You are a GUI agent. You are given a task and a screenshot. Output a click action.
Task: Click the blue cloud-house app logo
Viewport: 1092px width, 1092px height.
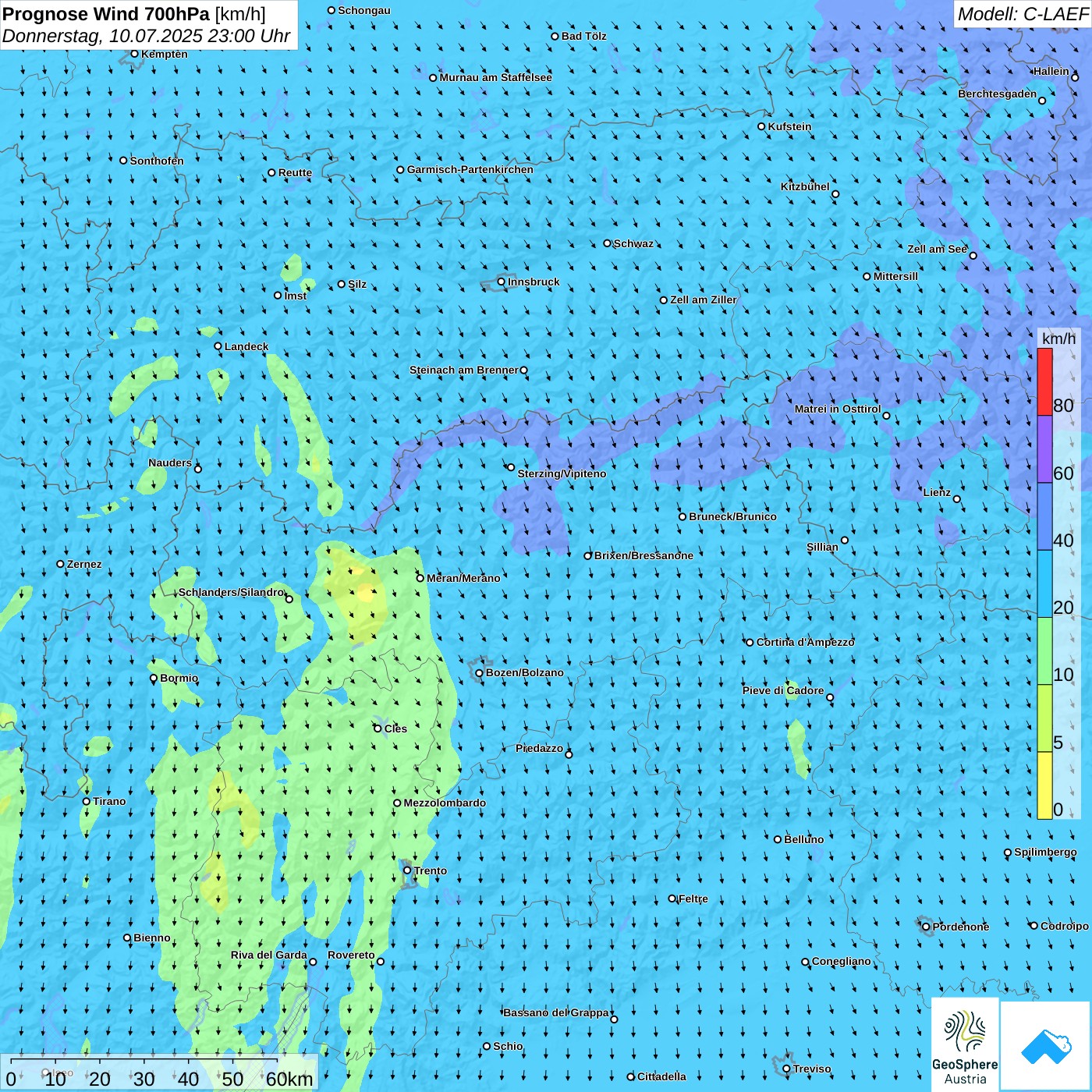pyautogui.click(x=1046, y=1046)
